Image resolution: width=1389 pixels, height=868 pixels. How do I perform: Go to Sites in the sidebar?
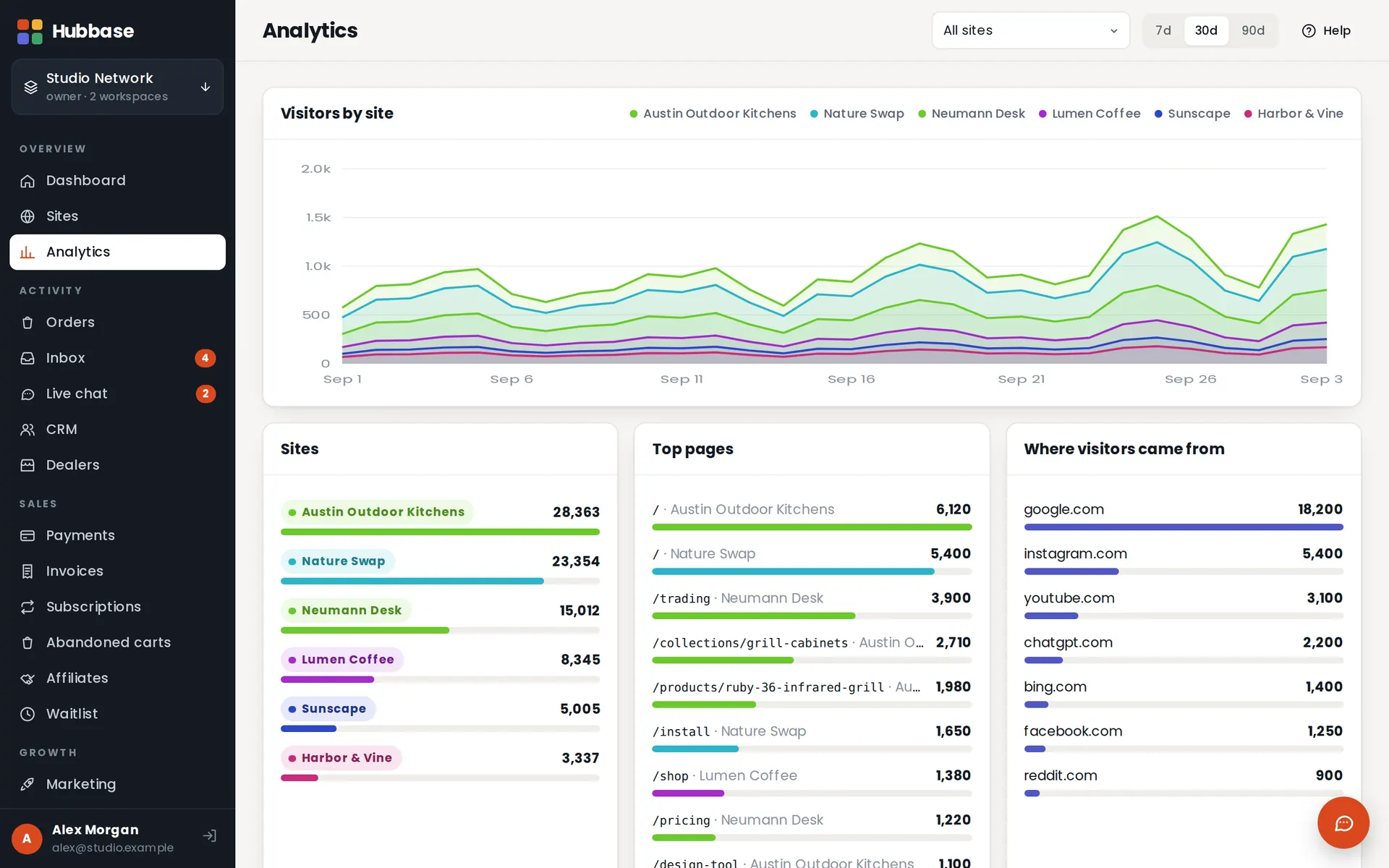[117, 216]
